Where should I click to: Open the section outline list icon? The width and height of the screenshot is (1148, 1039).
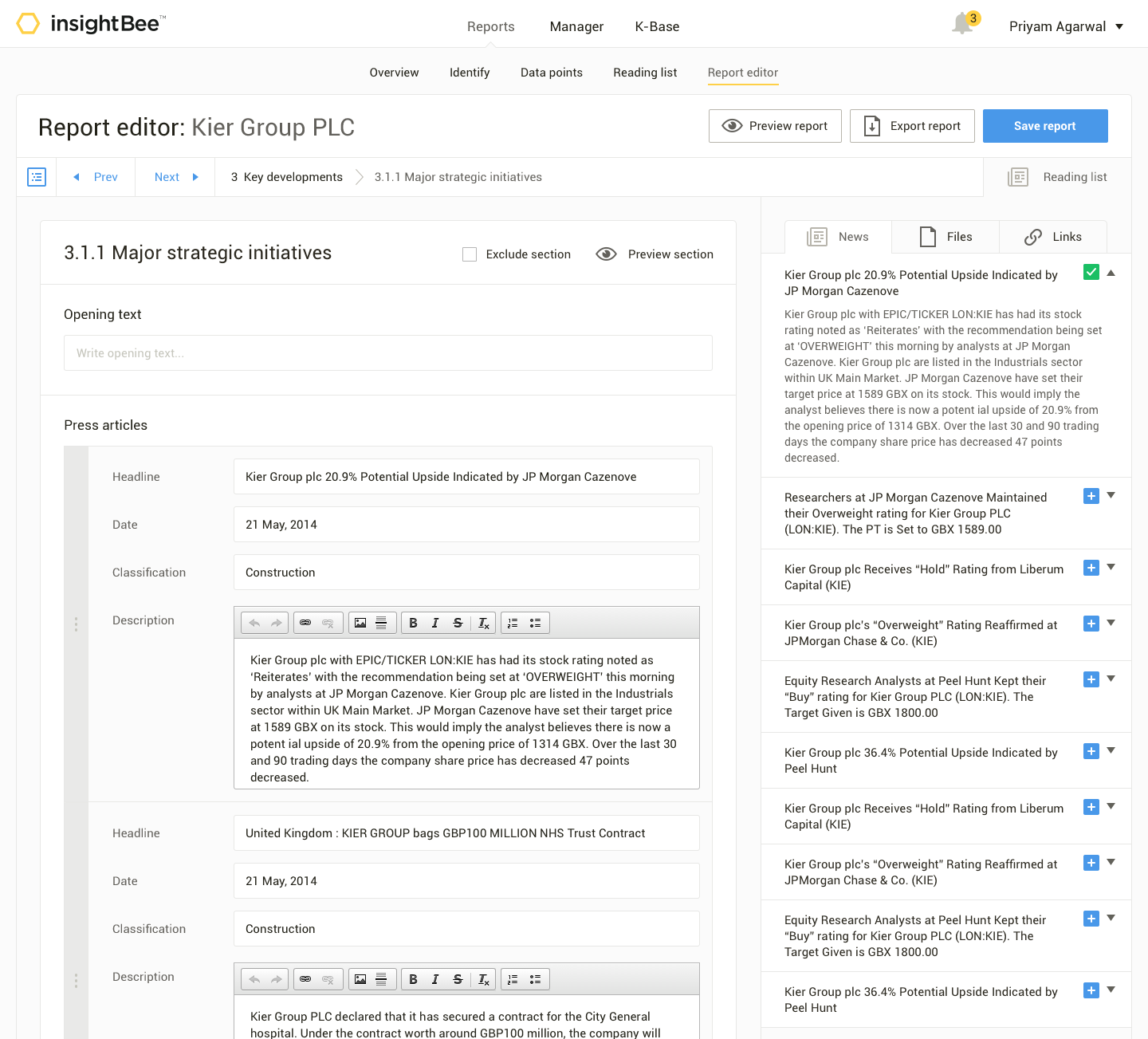pos(37,177)
